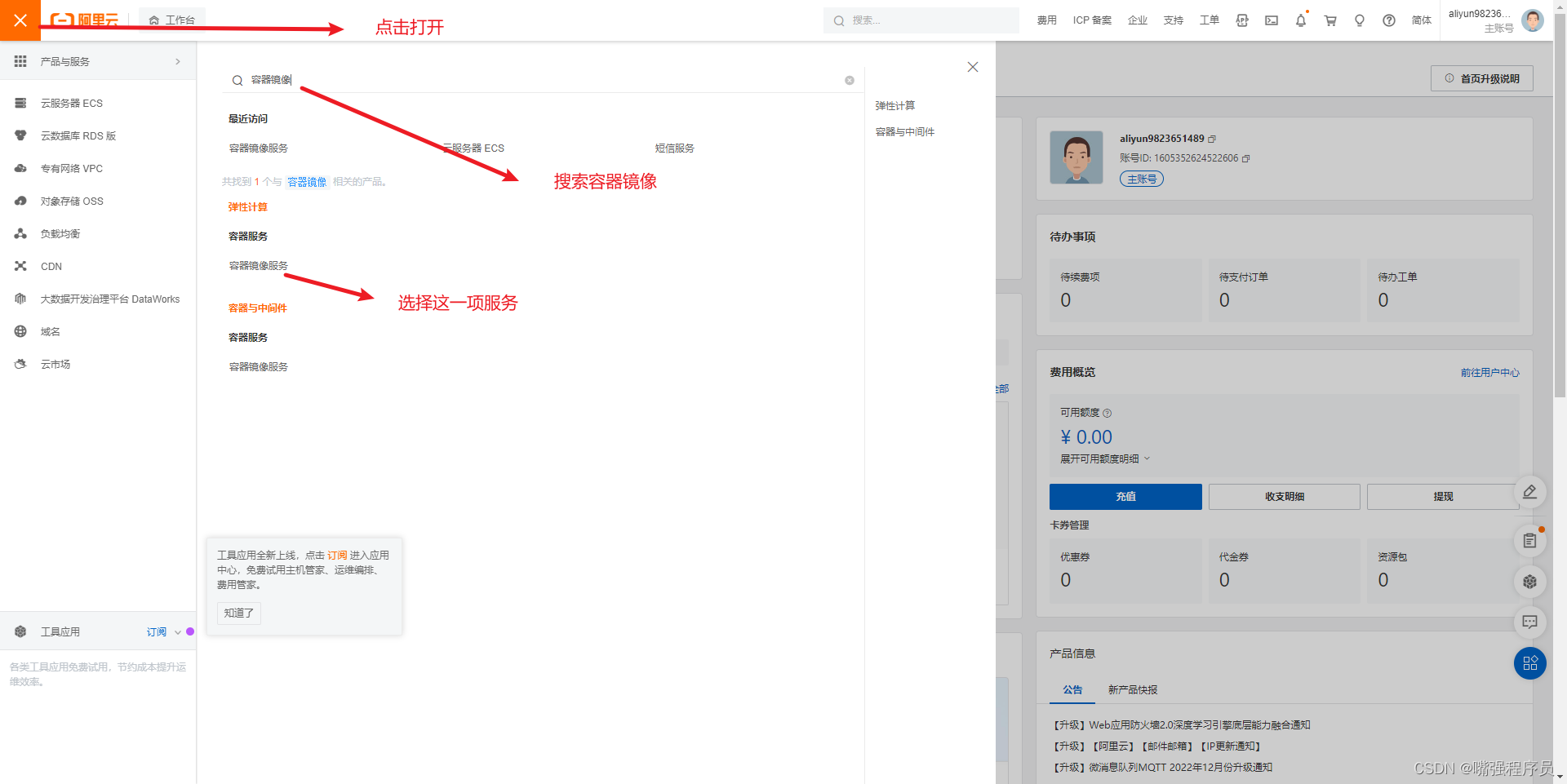Click the page's vertical scrollbar
The height and width of the screenshot is (784, 1567).
tap(1560, 204)
